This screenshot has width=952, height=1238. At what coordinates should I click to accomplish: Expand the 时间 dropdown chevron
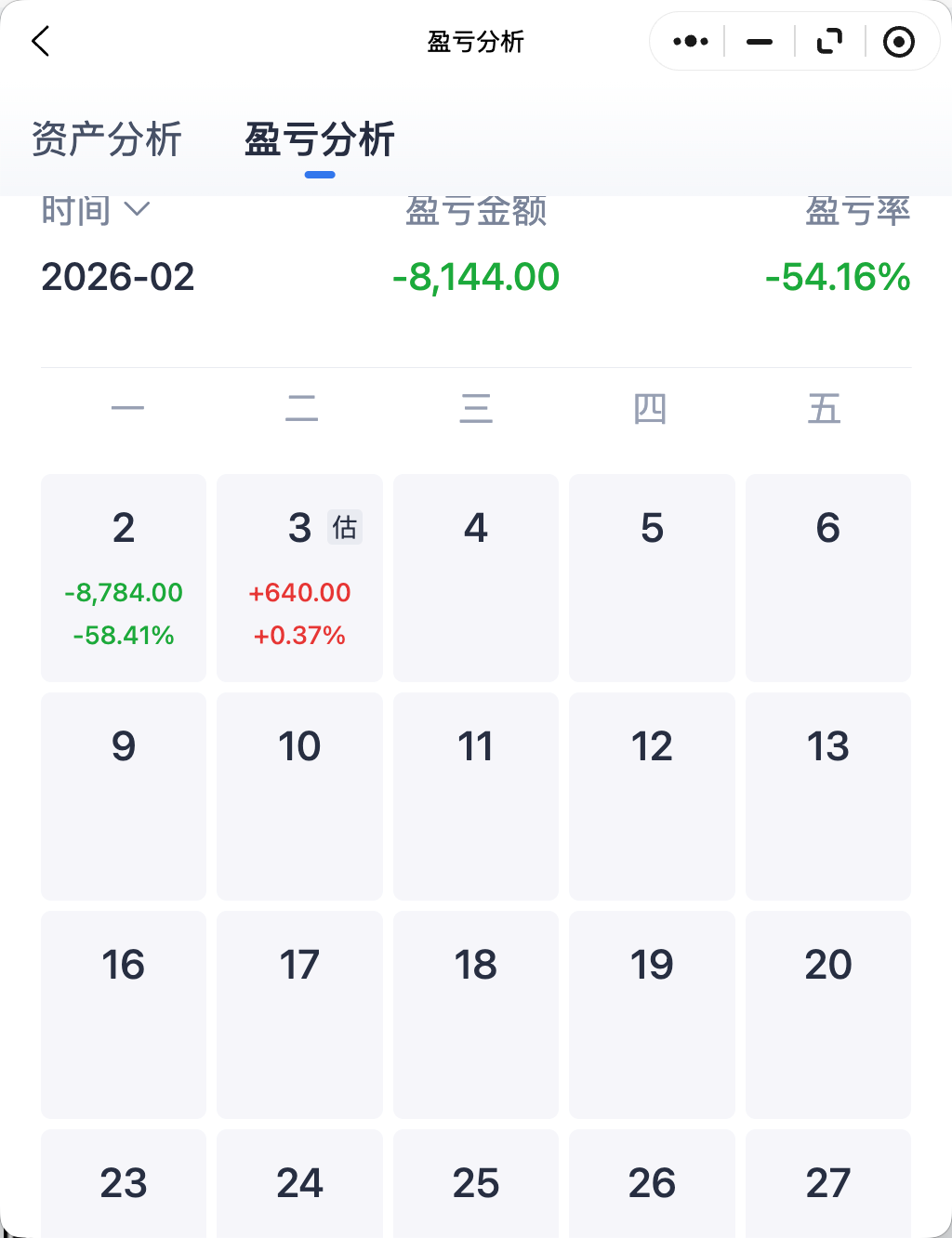pos(137,210)
